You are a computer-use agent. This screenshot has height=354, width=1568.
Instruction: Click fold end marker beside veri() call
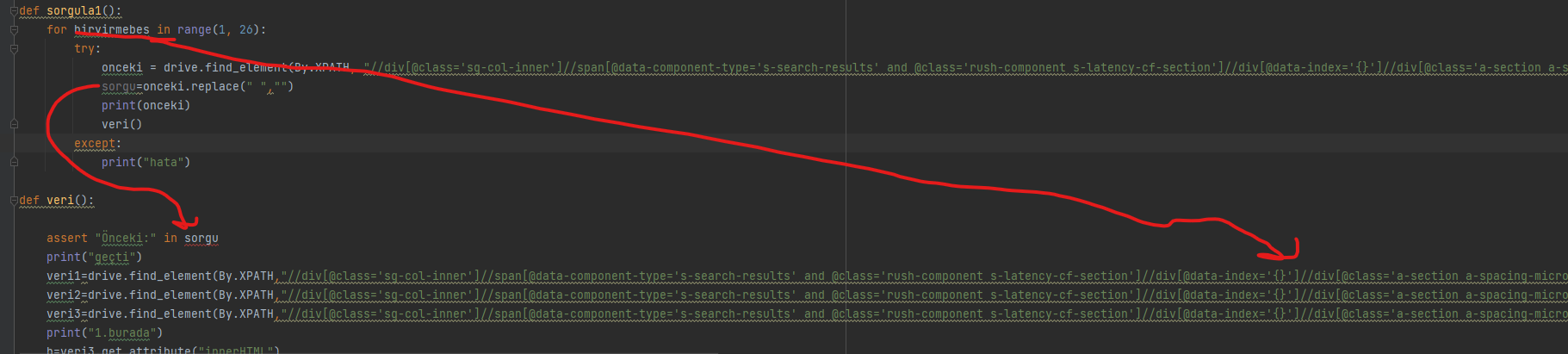(x=14, y=124)
